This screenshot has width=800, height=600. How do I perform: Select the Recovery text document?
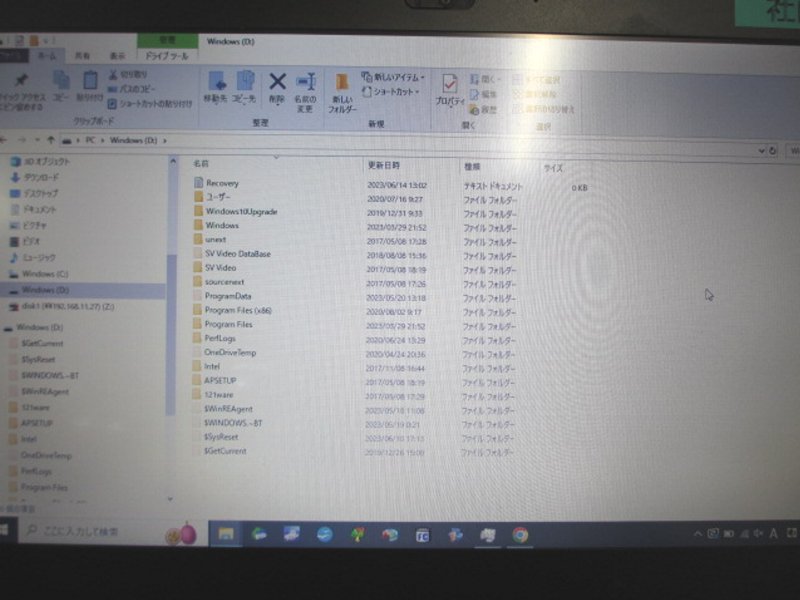(216, 183)
